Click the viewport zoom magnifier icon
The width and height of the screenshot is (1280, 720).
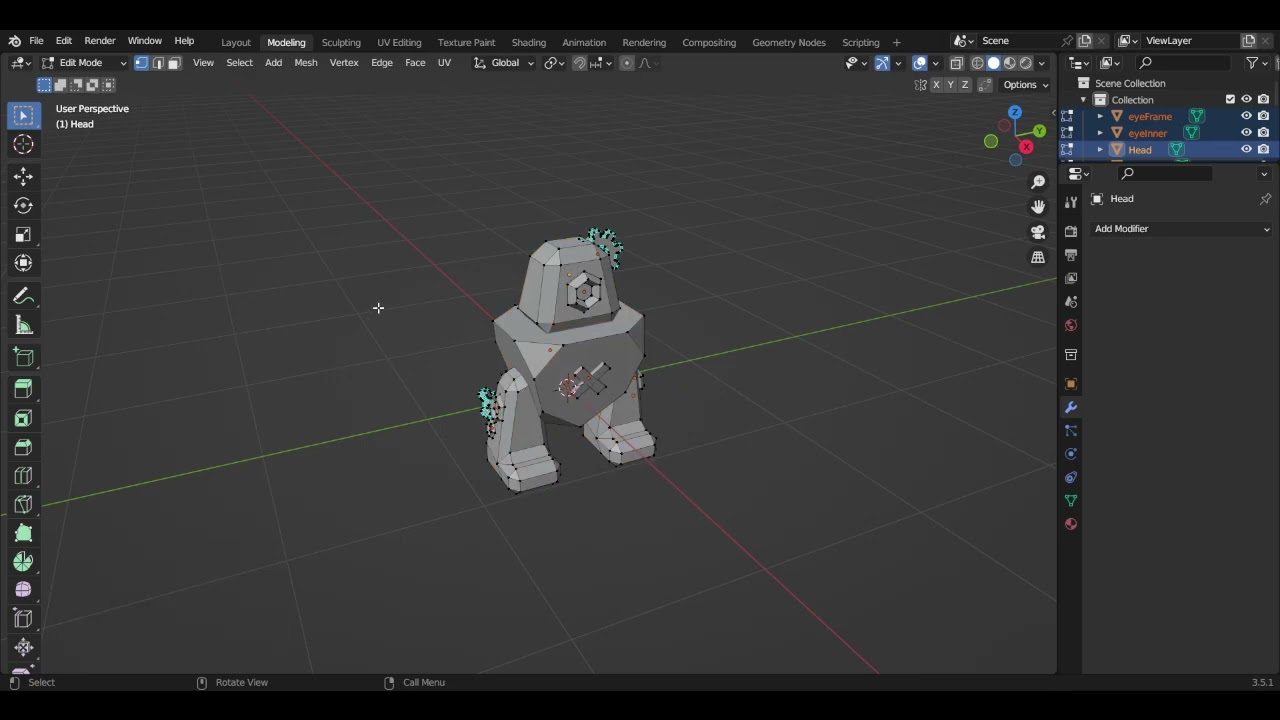pos(1038,182)
